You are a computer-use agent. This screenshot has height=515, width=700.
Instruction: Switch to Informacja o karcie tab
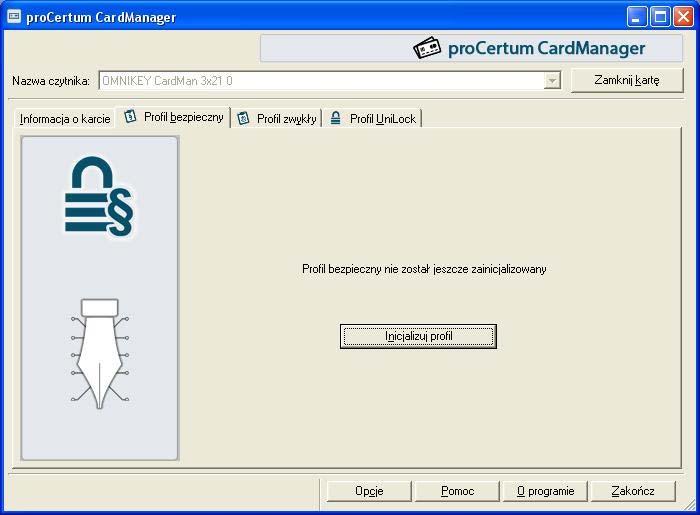click(65, 119)
